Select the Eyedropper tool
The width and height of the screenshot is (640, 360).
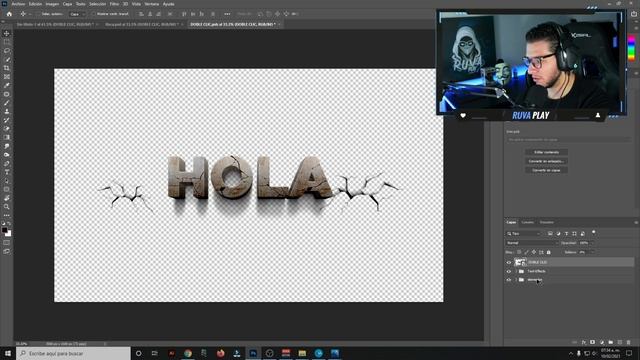coord(7,85)
